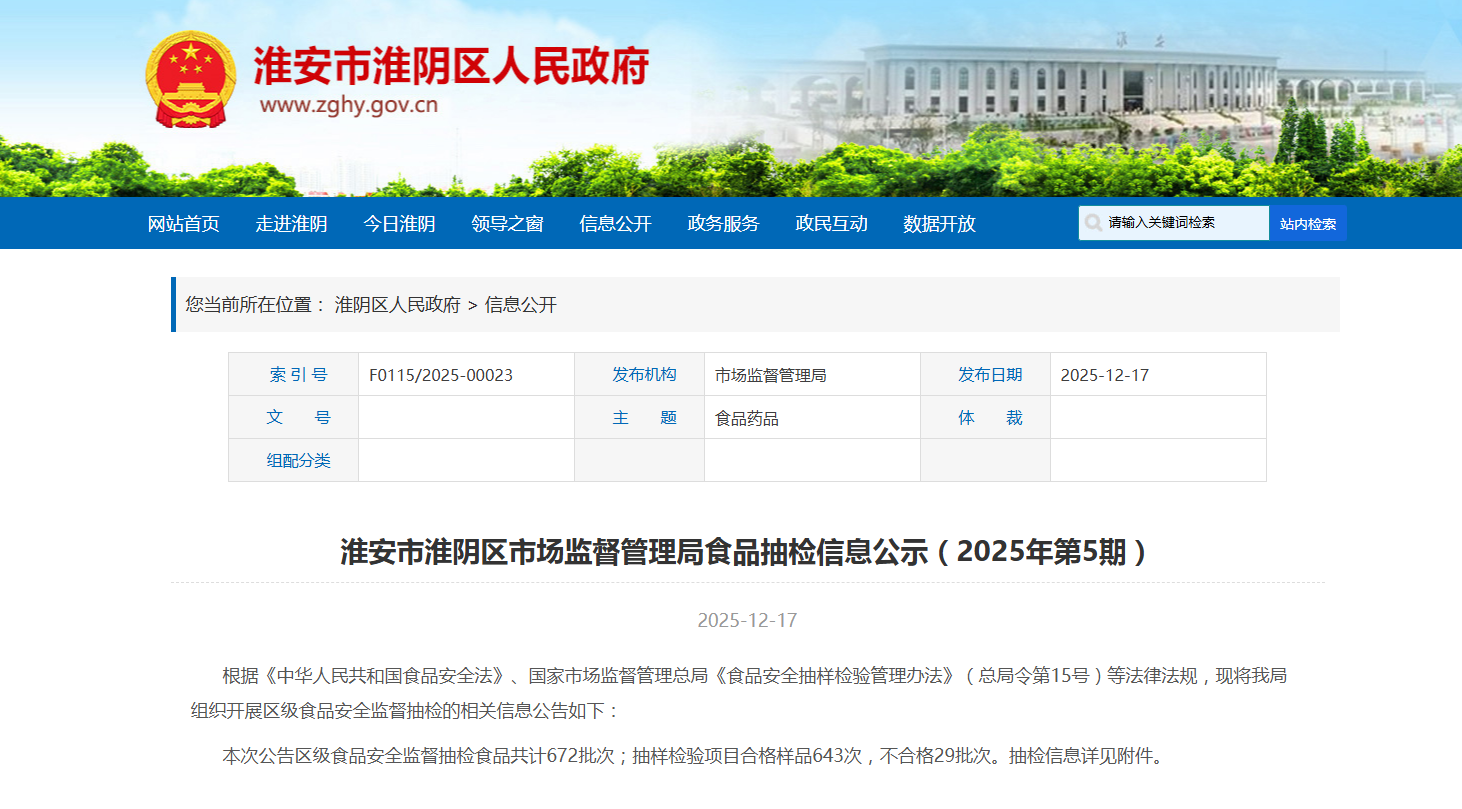
Task: Go to 走进淮阴 section
Action: click(291, 224)
